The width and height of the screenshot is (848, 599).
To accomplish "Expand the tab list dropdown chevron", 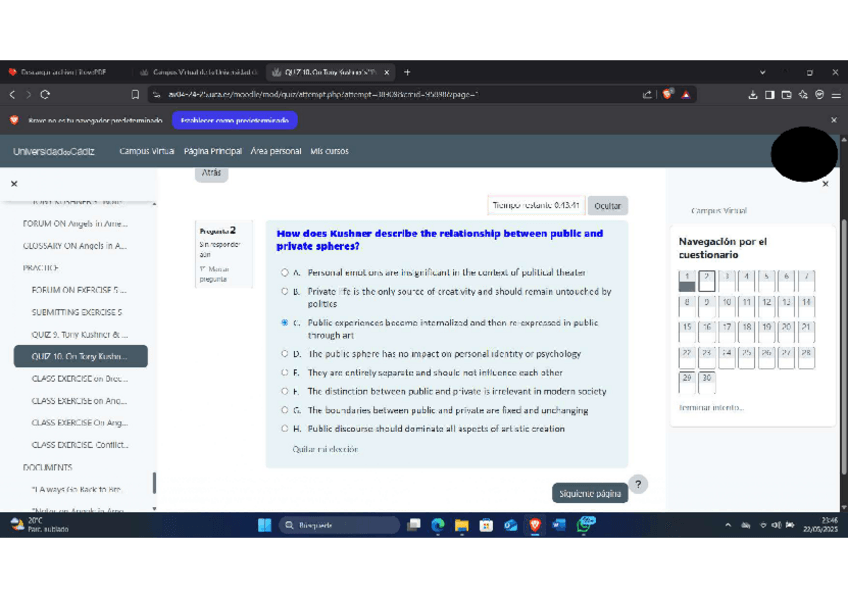I will tap(764, 72).
